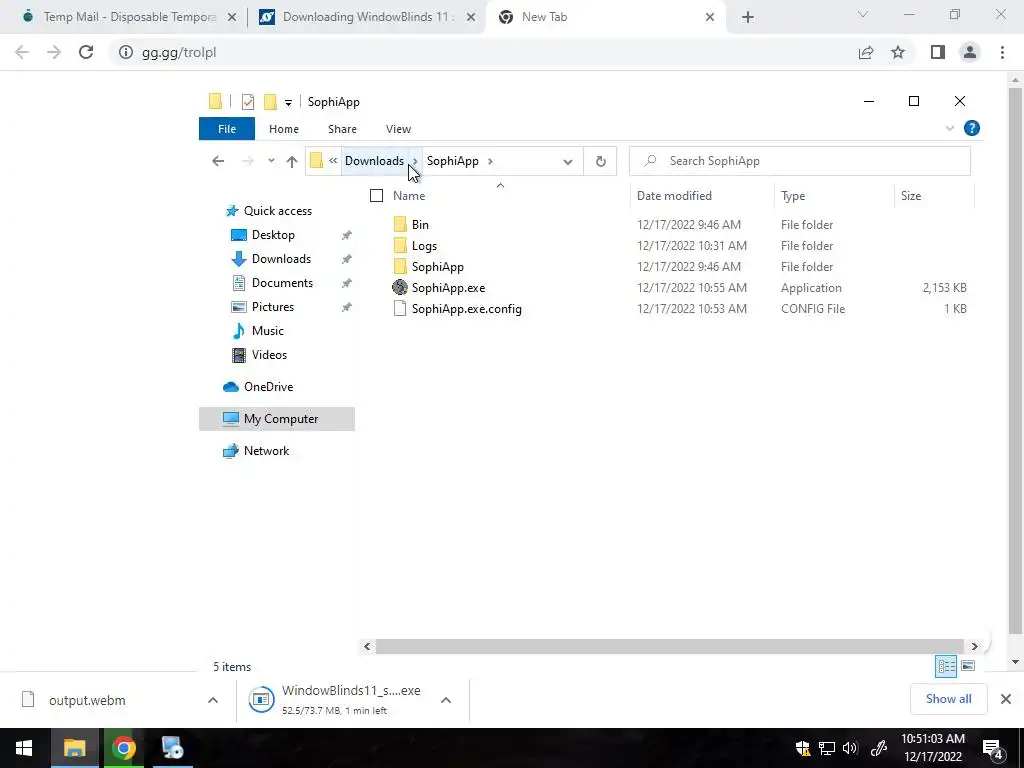Image resolution: width=1024 pixels, height=768 pixels.
Task: Open the View ribbon tab
Action: [x=398, y=129]
